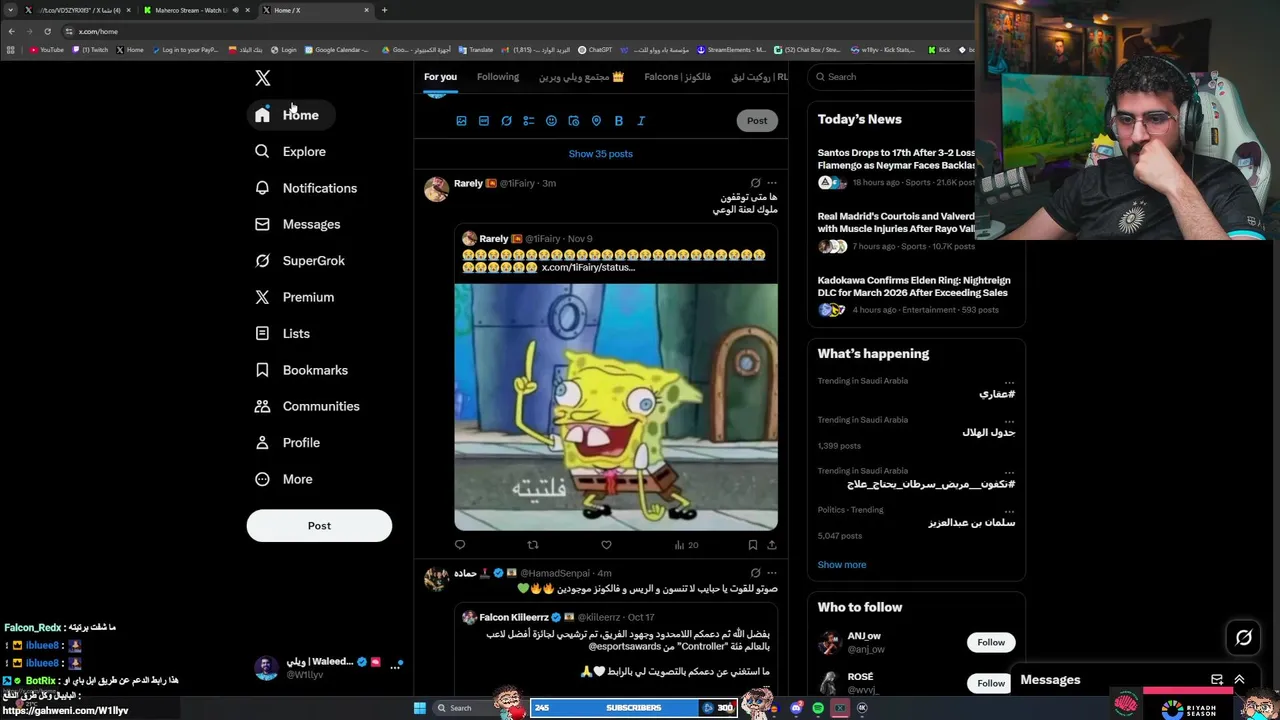
Task: Open Spotify from the taskbar
Action: (818, 708)
